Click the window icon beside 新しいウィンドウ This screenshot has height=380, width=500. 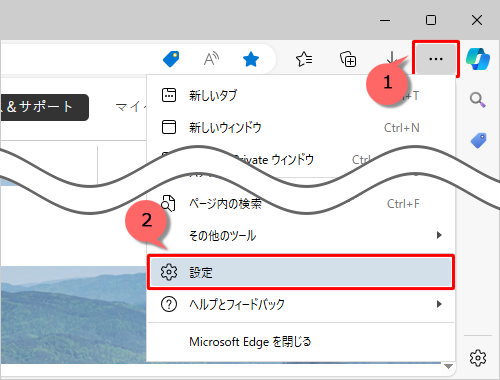point(169,127)
